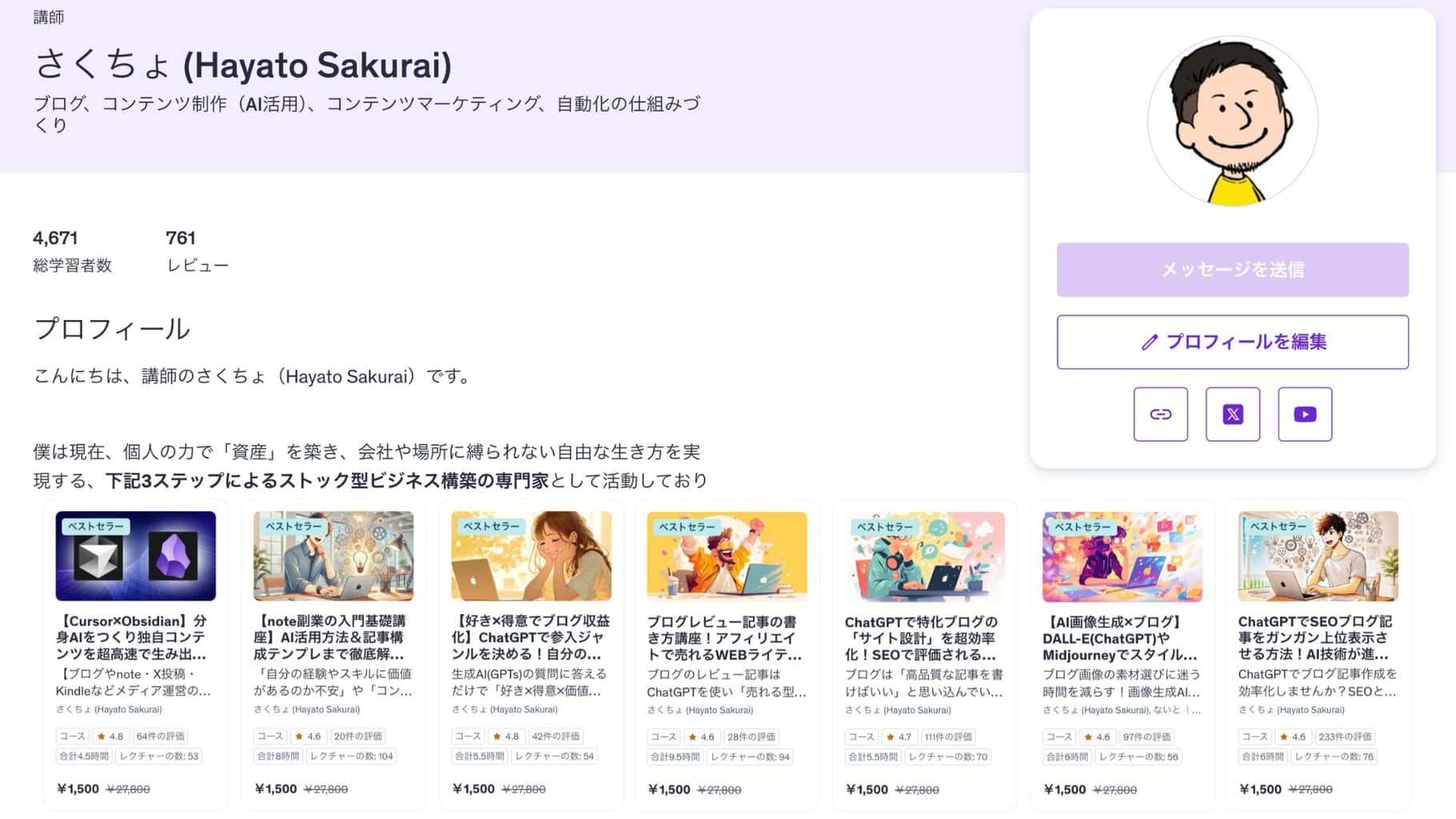Open the 好き×得意でブログ収益化 course thumbnail
This screenshot has height=819, width=1456.
click(x=531, y=556)
